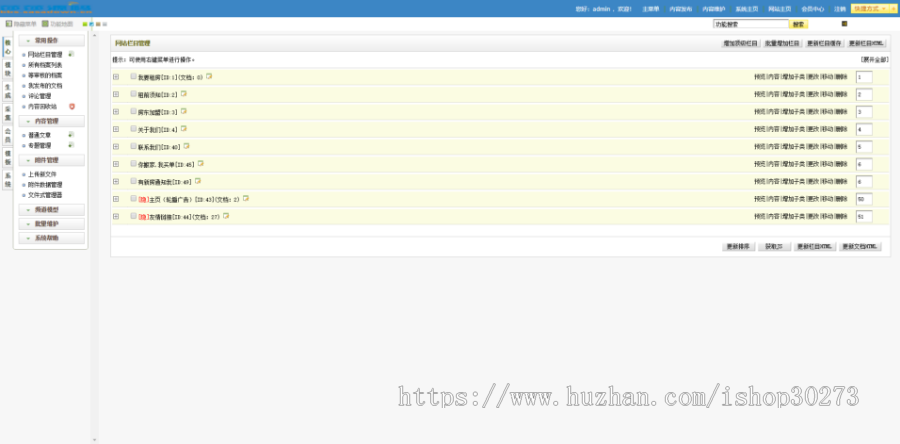The width and height of the screenshot is (900, 444).
Task: Expand the 频道模型 sidebar section
Action: pos(52,210)
